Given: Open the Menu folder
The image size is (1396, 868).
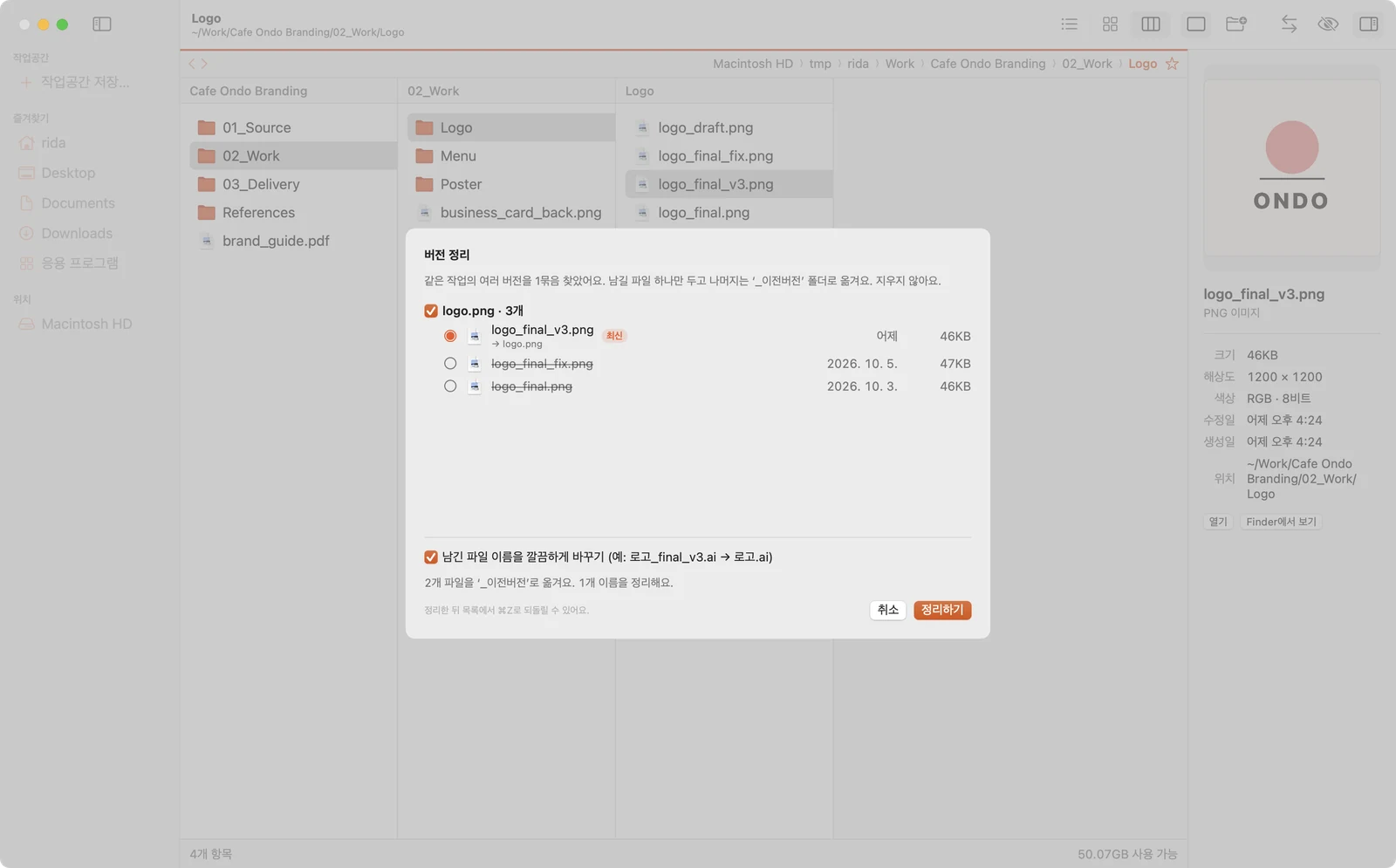Looking at the screenshot, I should point(511,156).
